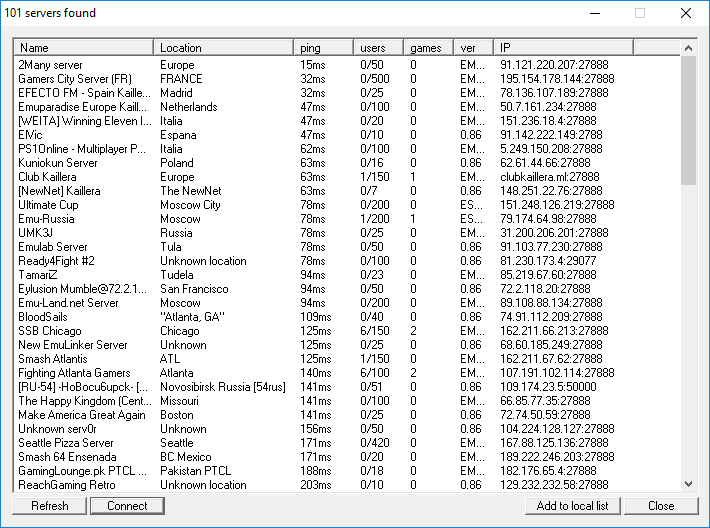Image resolution: width=710 pixels, height=528 pixels.
Task: Select Make America Great Again server
Action: point(347,416)
